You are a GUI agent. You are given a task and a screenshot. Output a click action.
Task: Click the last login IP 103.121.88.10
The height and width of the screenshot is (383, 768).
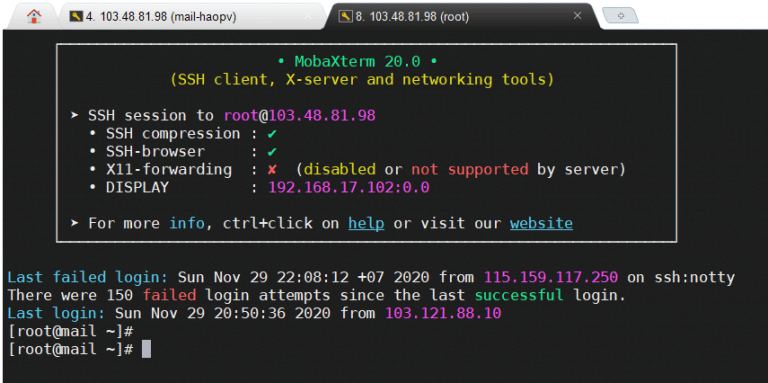tap(443, 313)
